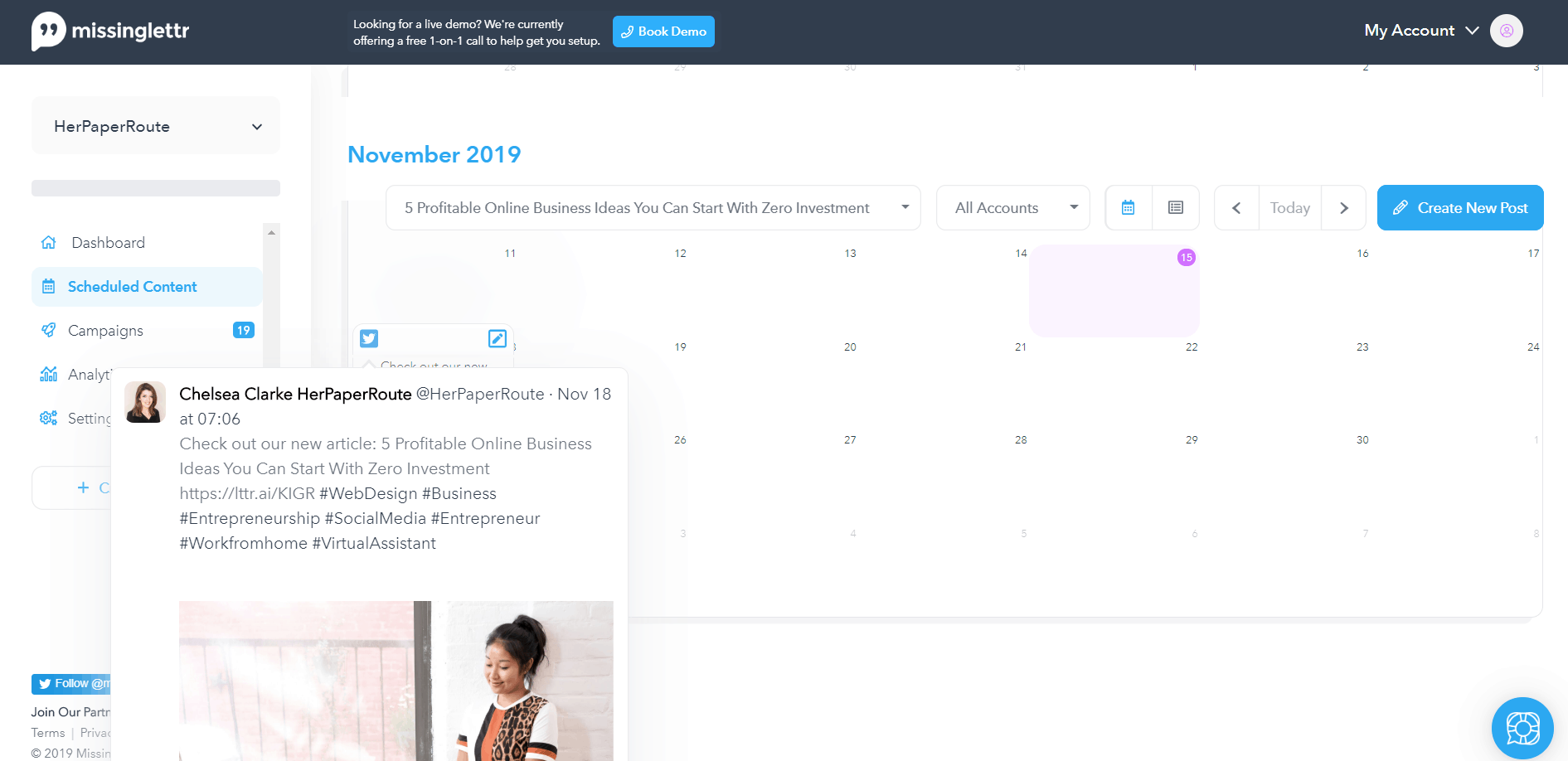Click sidebar scrollbar up arrow
Screen dimensions: 1568x761
(271, 233)
